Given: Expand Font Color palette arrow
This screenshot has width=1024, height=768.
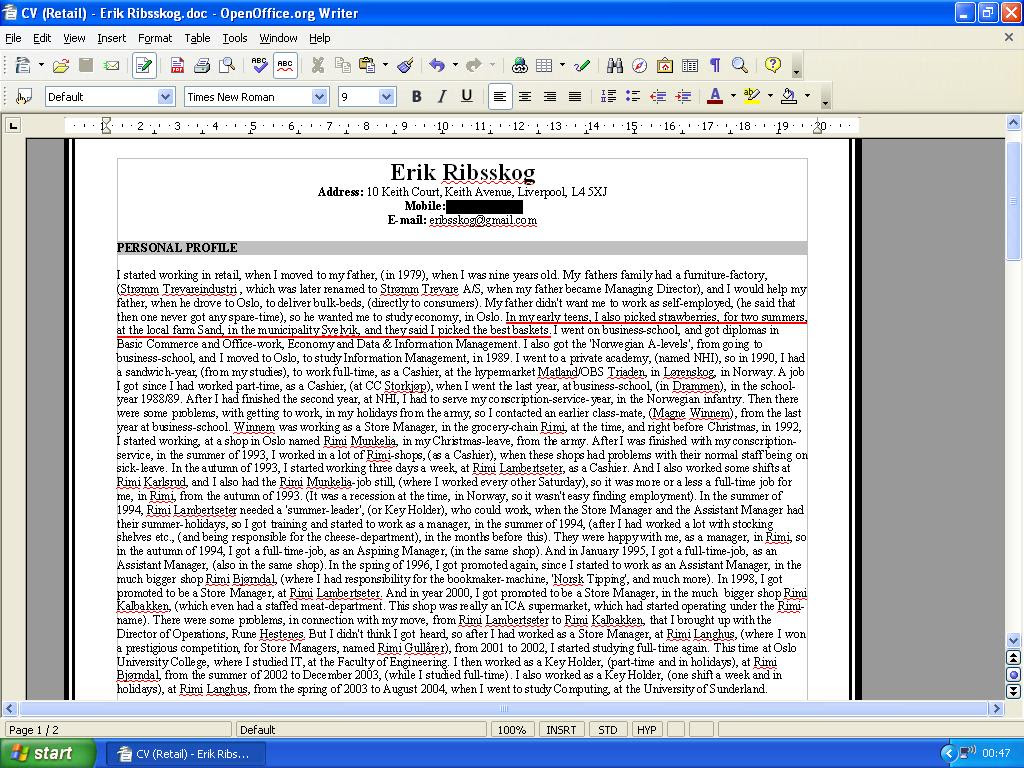Looking at the screenshot, I should coord(733,97).
